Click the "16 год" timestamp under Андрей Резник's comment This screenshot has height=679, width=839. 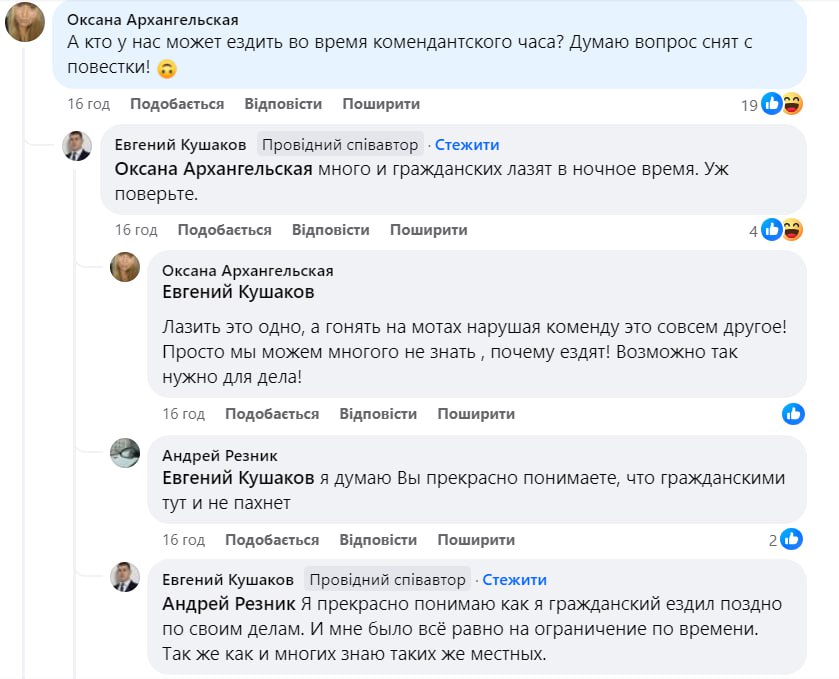[183, 540]
